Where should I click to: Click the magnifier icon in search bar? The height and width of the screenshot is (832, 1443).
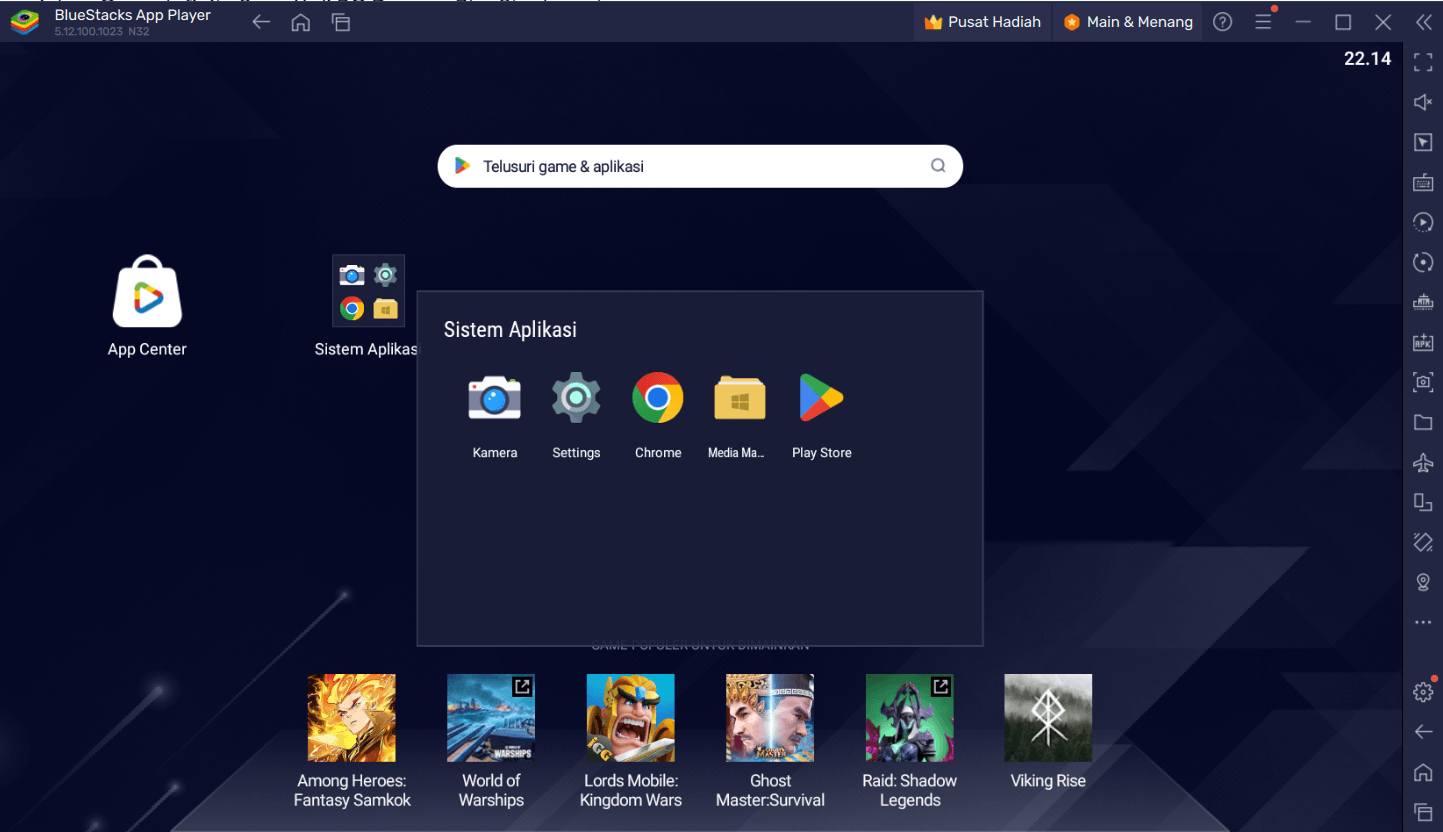click(938, 166)
